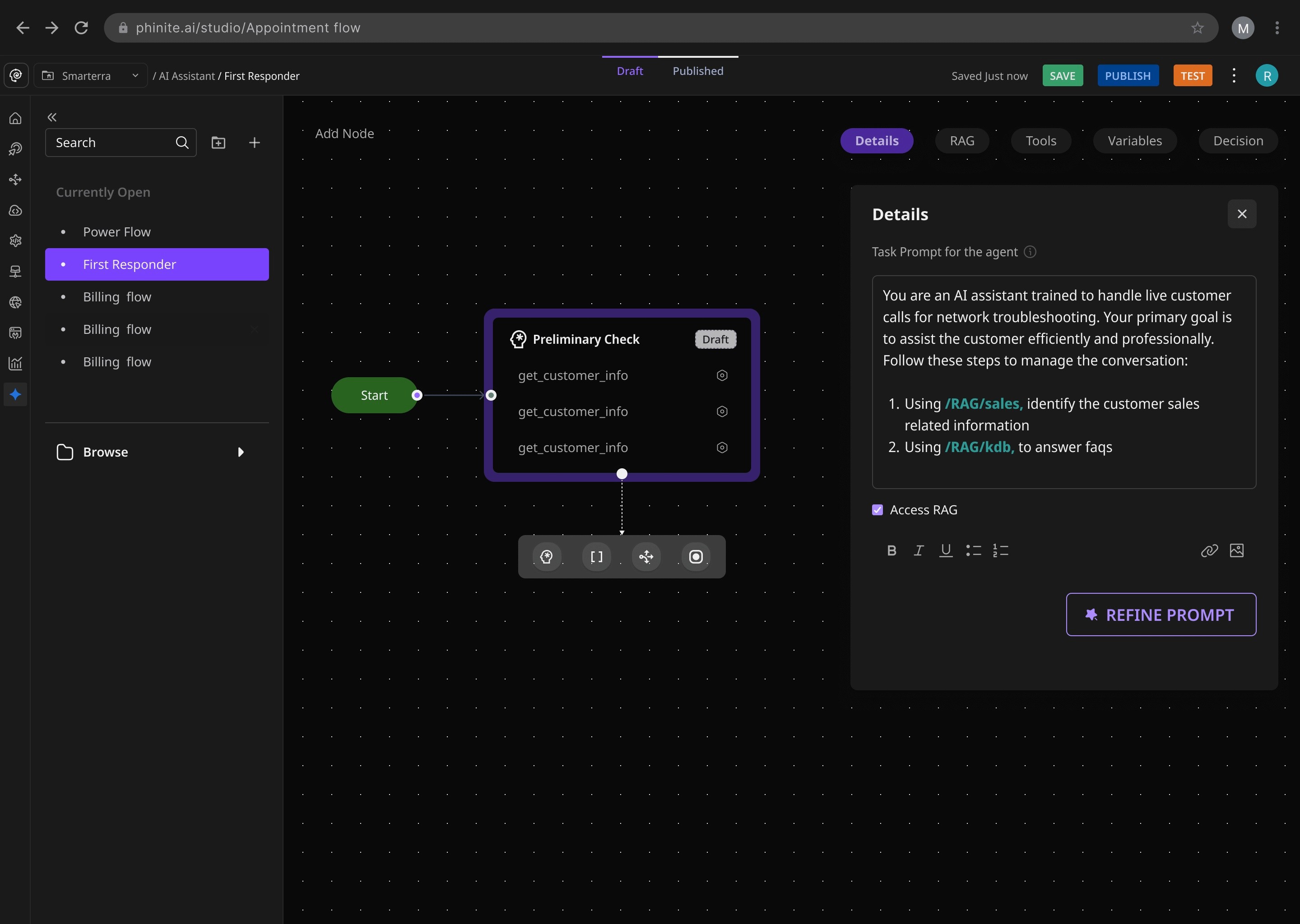Image resolution: width=1300 pixels, height=924 pixels.
Task: Click the new folder icon beside search
Action: pyautogui.click(x=218, y=142)
